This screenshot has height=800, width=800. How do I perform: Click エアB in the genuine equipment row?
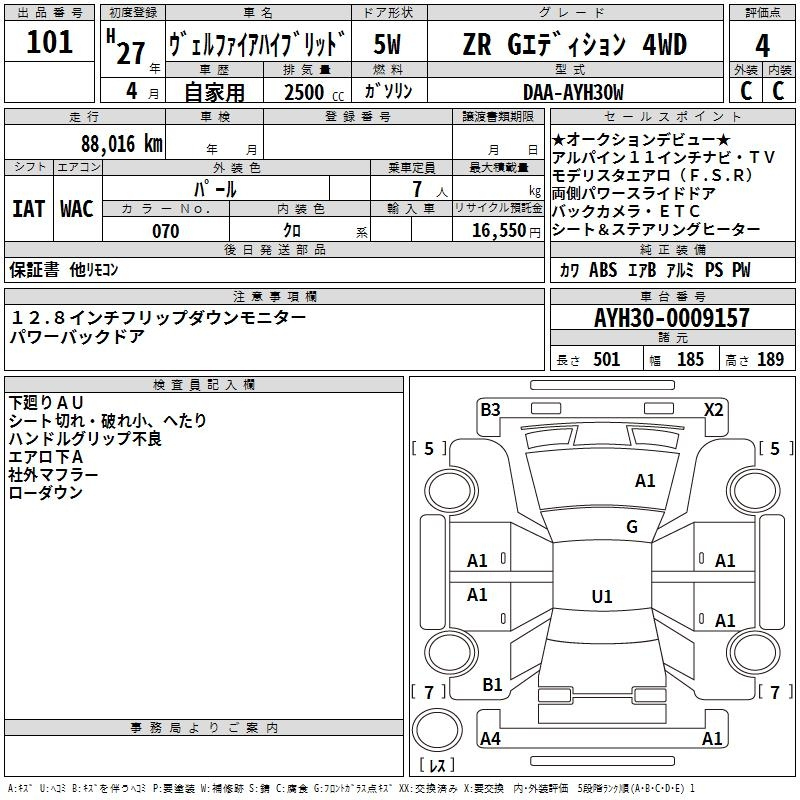(642, 270)
